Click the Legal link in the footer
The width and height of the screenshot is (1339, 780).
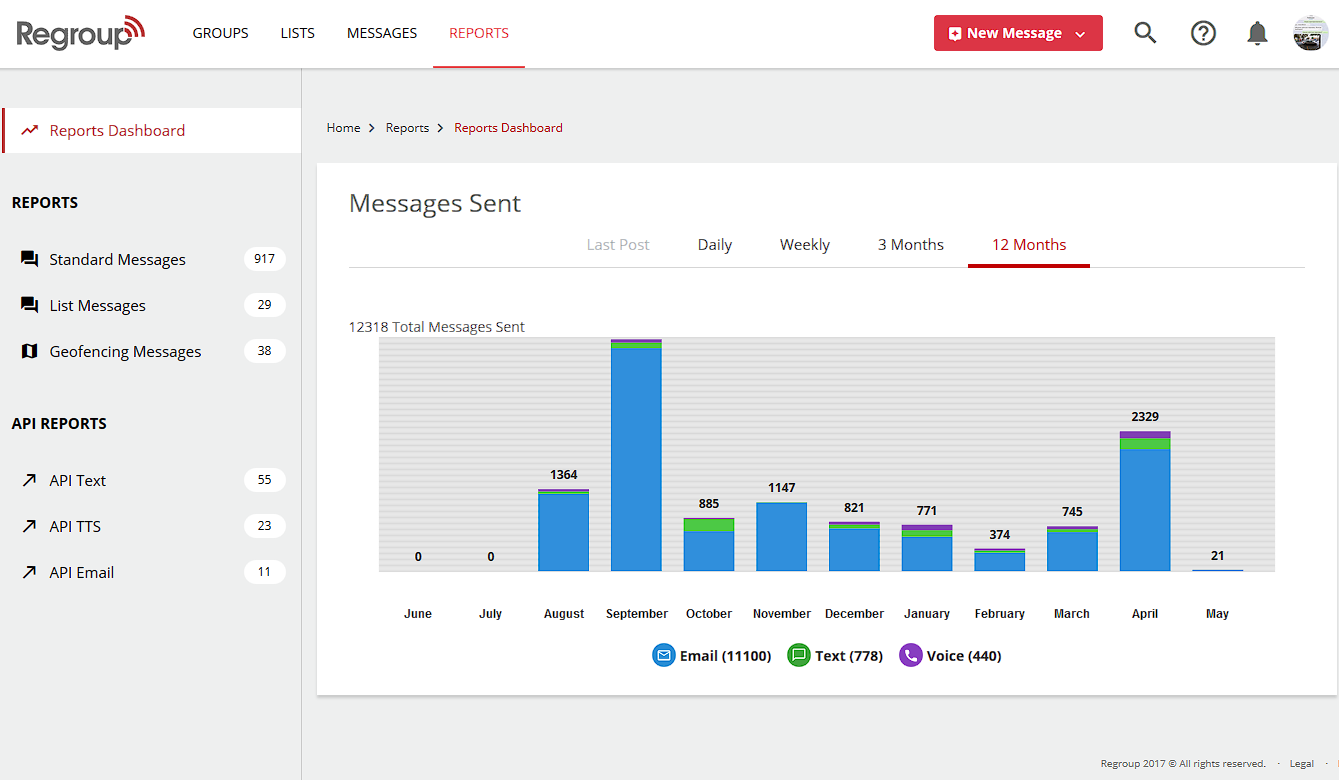tap(1301, 763)
